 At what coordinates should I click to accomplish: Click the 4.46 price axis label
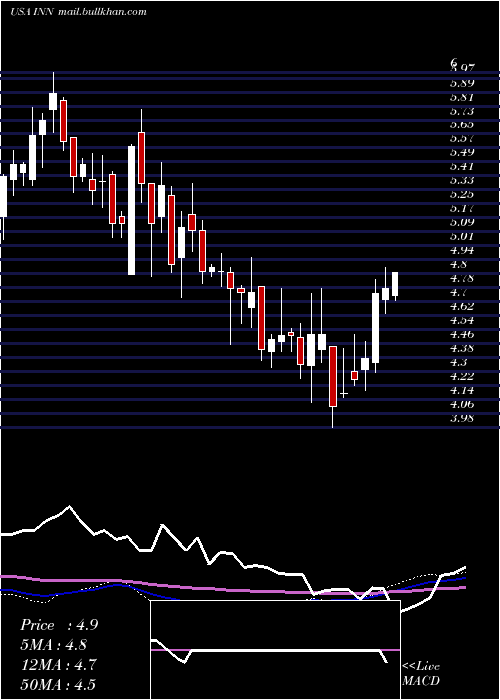[x=462, y=334]
